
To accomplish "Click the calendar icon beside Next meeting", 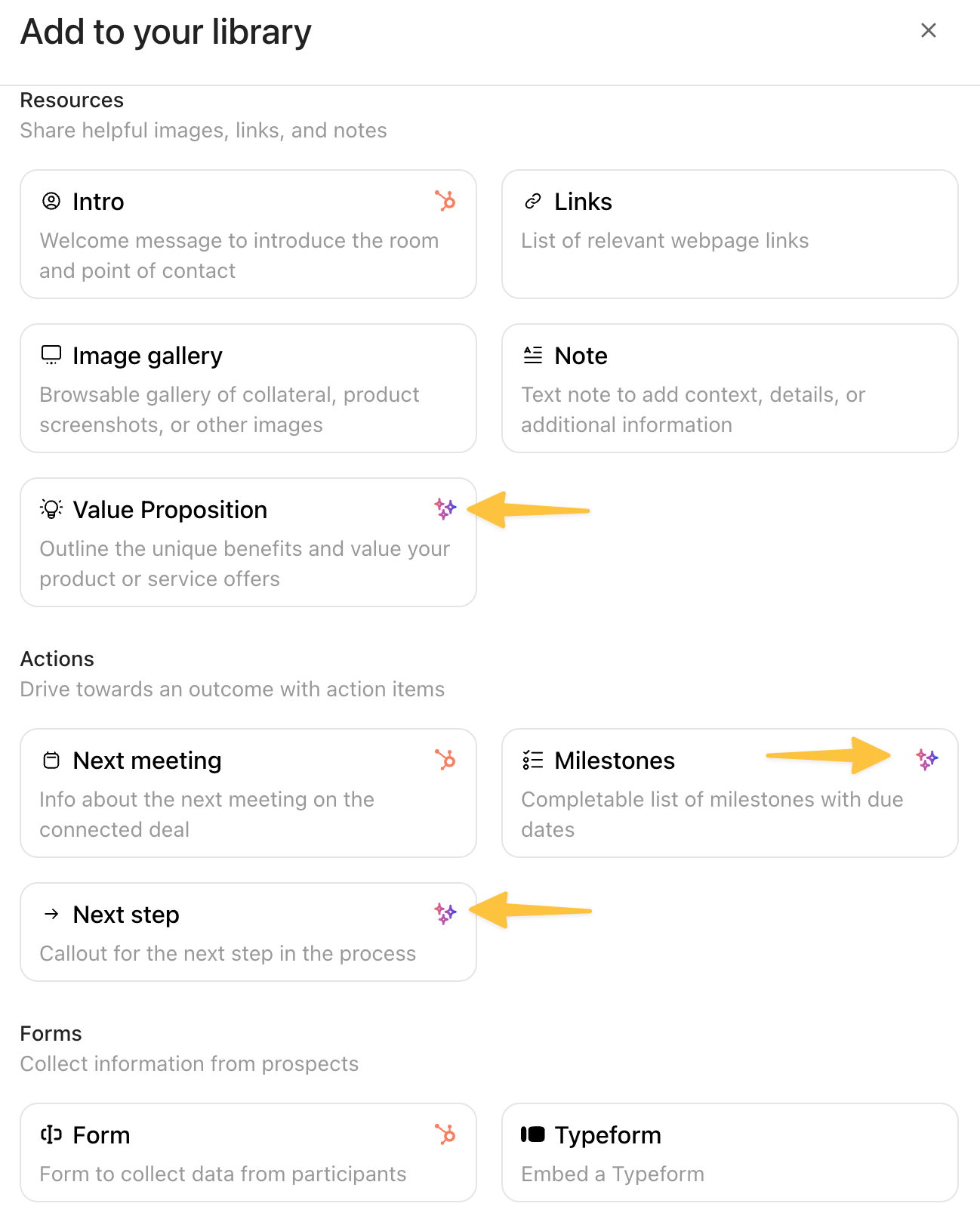I will (51, 760).
